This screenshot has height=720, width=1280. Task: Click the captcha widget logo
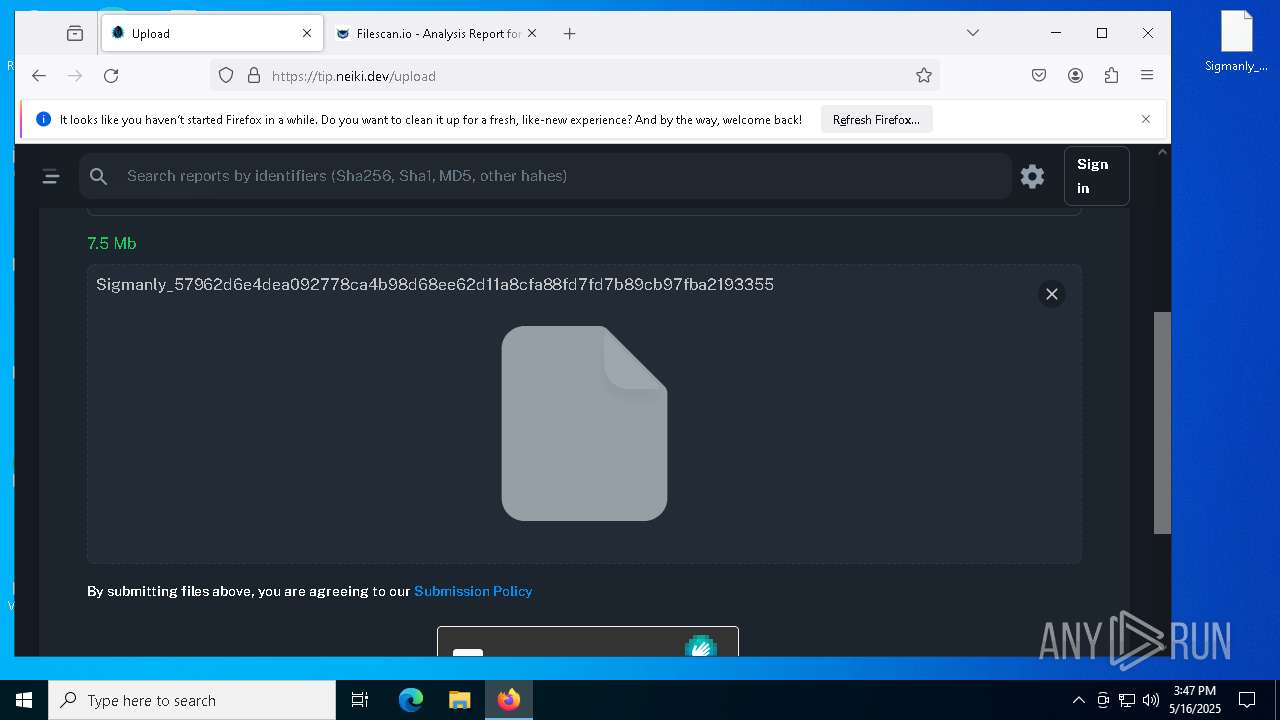pyautogui.click(x=701, y=646)
